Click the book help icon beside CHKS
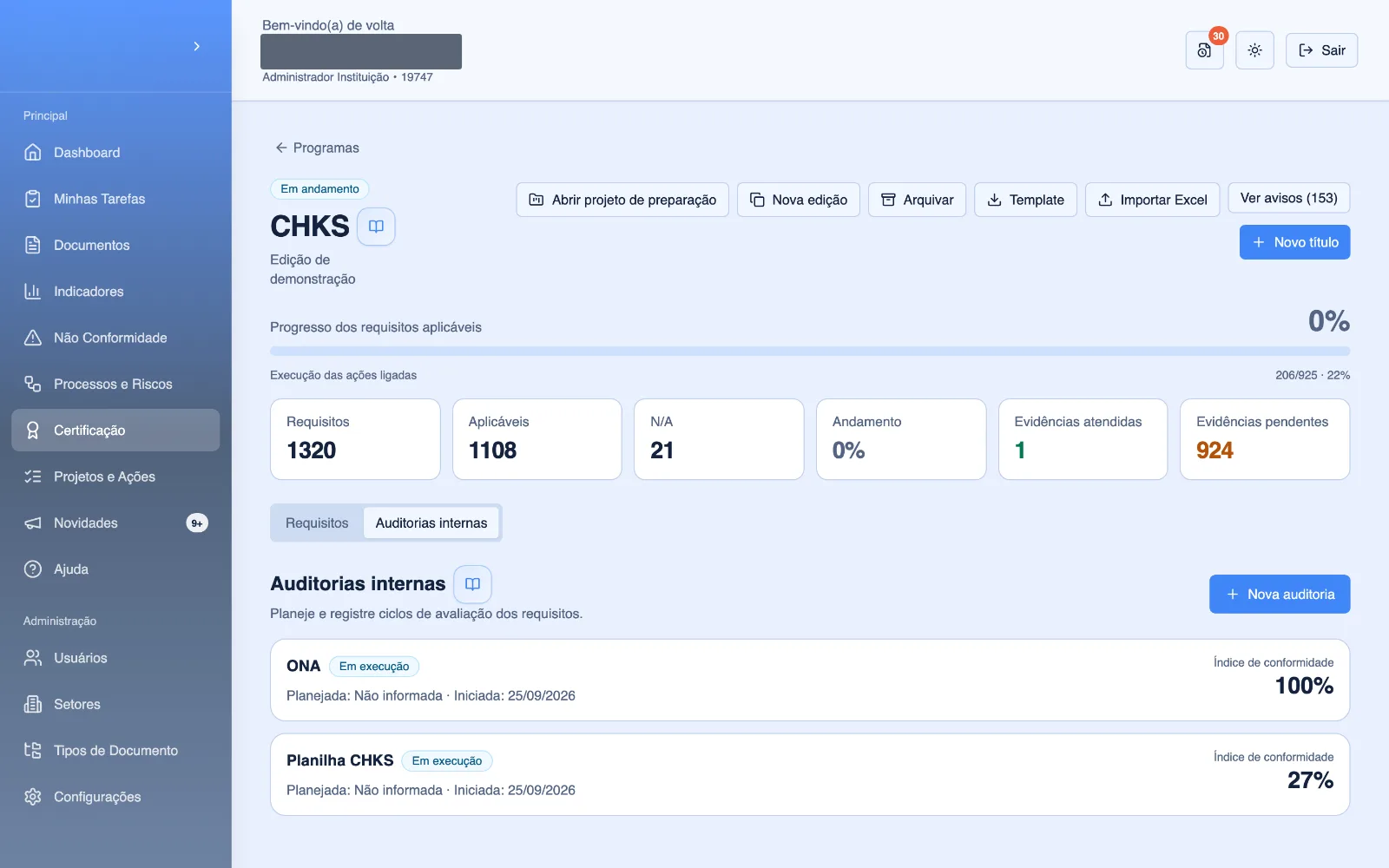The height and width of the screenshot is (868, 1389). click(x=376, y=227)
